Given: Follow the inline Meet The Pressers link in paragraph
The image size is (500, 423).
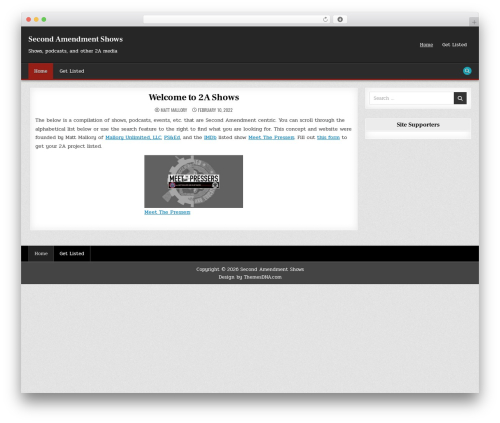Looking at the screenshot, I should pos(271,137).
